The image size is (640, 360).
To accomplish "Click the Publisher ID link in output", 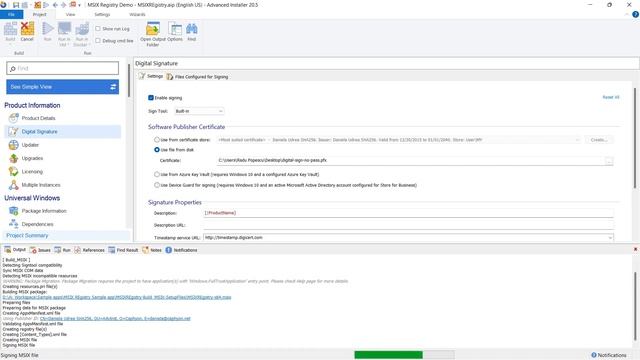I will tap(115, 318).
